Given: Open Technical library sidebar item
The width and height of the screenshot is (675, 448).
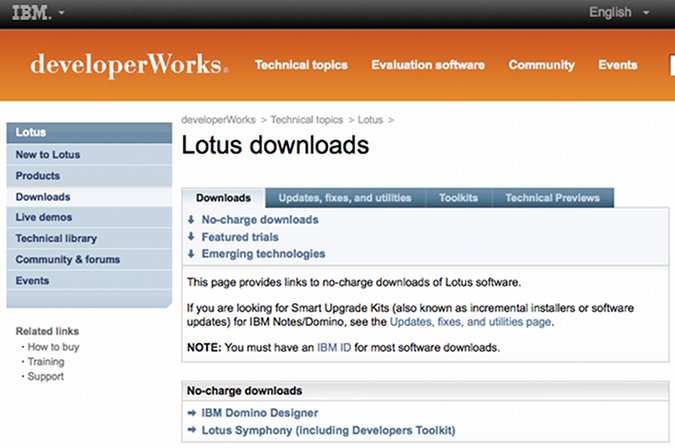Looking at the screenshot, I should [x=89, y=238].
